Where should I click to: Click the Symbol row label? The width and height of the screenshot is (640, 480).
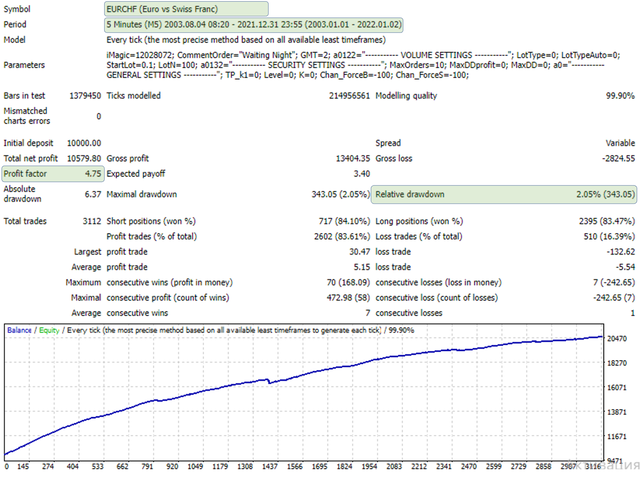click(17, 9)
